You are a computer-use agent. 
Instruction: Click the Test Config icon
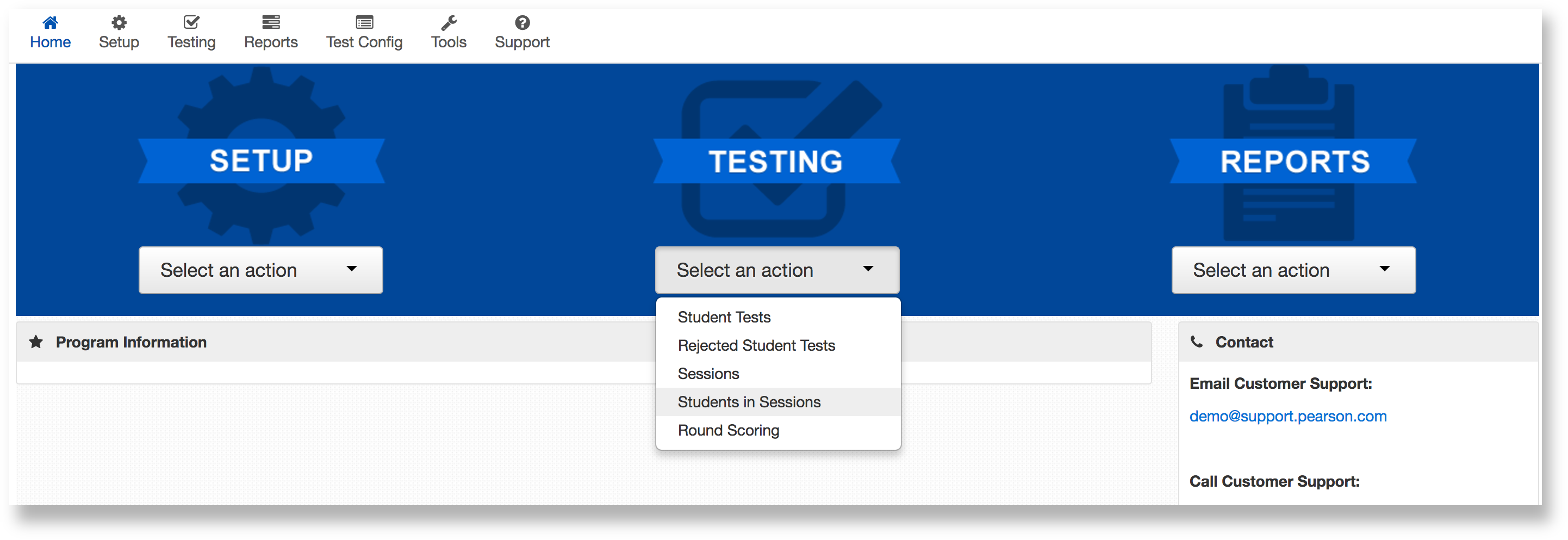point(364,23)
